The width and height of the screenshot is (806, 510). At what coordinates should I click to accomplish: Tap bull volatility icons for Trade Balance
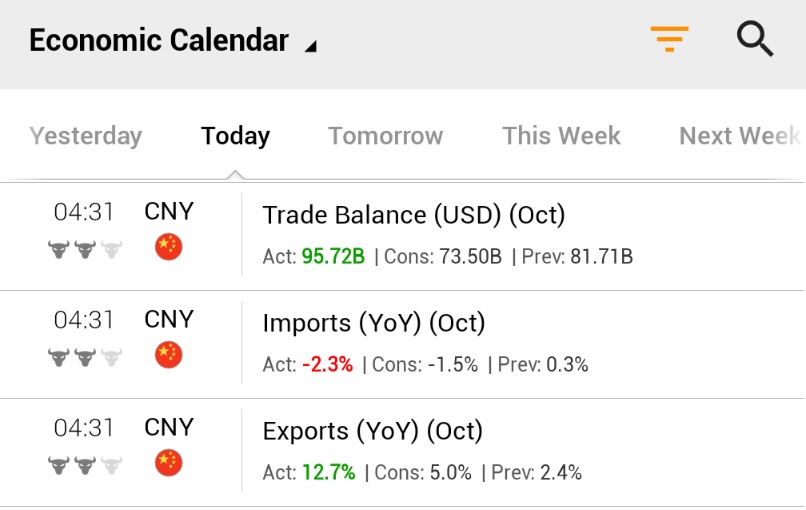click(x=85, y=249)
